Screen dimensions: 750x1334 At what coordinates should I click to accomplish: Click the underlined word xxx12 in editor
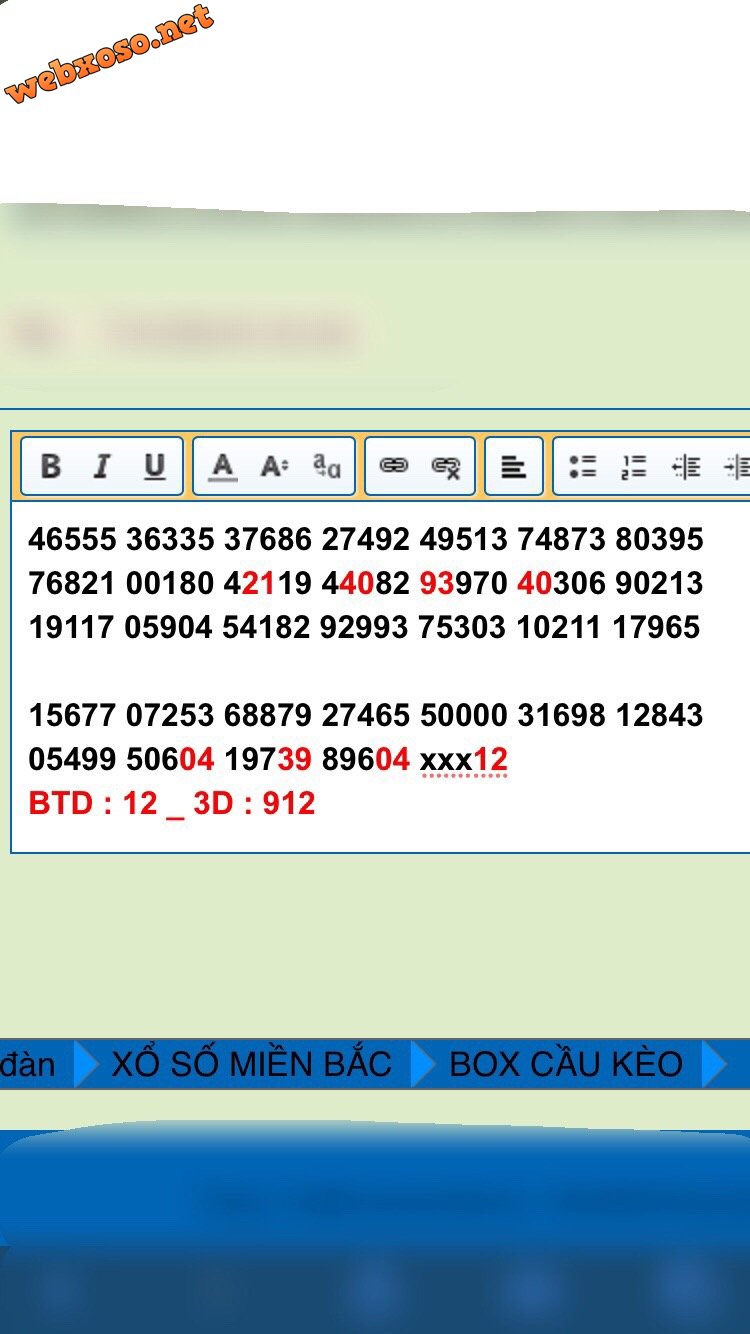(x=464, y=760)
